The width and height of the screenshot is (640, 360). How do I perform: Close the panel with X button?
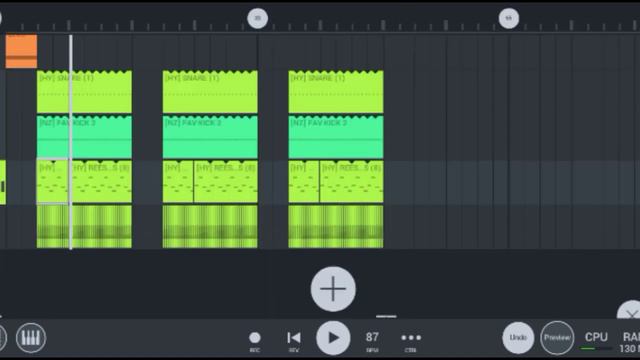click(x=631, y=310)
